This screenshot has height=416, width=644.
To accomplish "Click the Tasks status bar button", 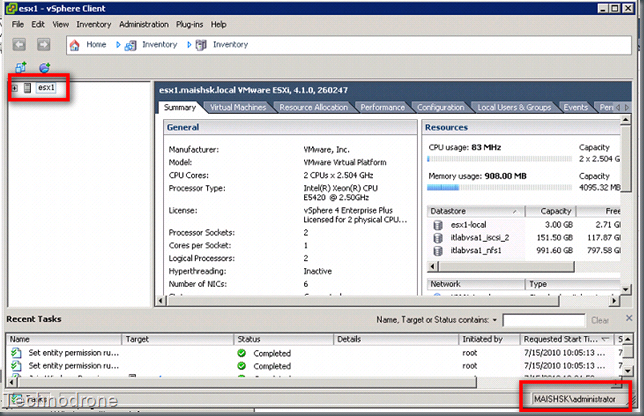I will (x=30, y=400).
